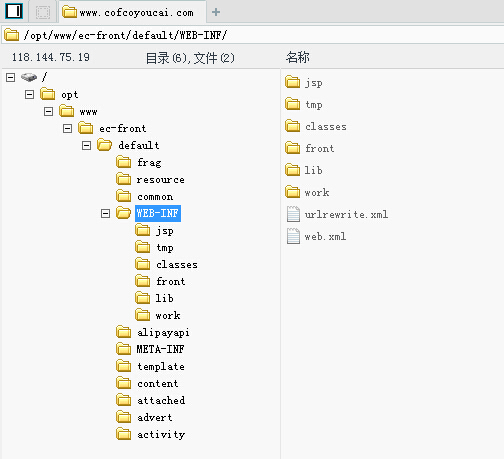This screenshot has width=504, height=459.
Task: Collapse the opt tree node
Action: (x=29, y=95)
